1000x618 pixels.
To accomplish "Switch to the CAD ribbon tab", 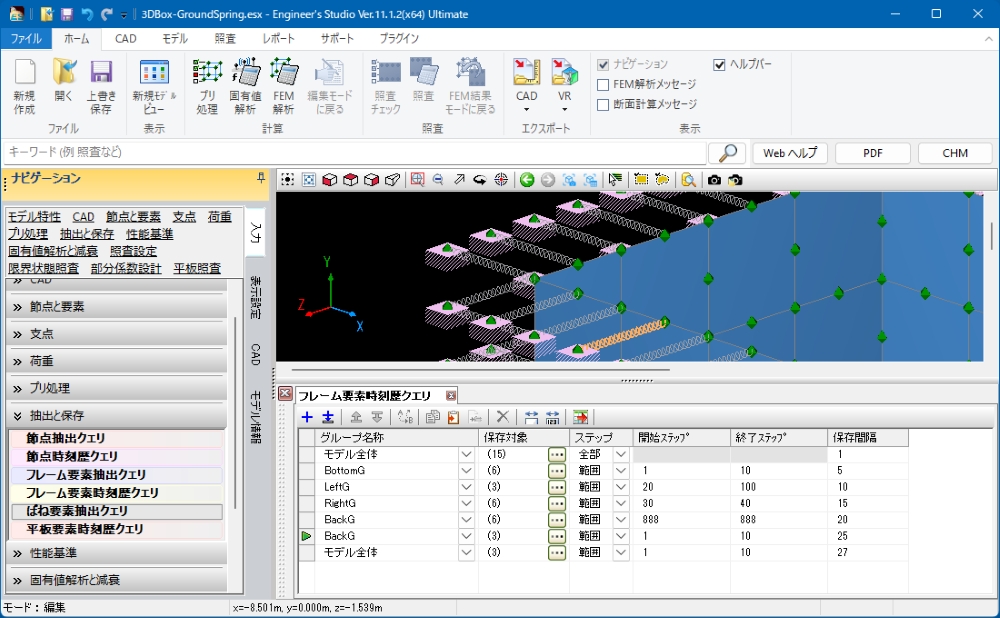I will [x=126, y=38].
